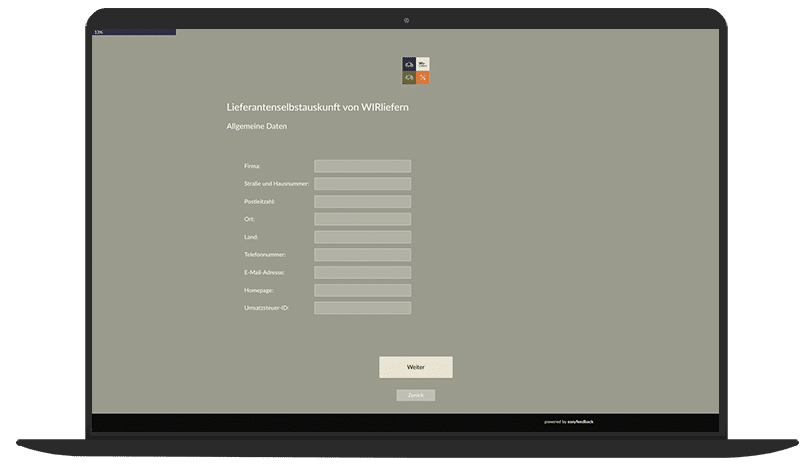Focus the E-Mail-Adresse field
Screen dimensions: 806x470
[x=362, y=272]
